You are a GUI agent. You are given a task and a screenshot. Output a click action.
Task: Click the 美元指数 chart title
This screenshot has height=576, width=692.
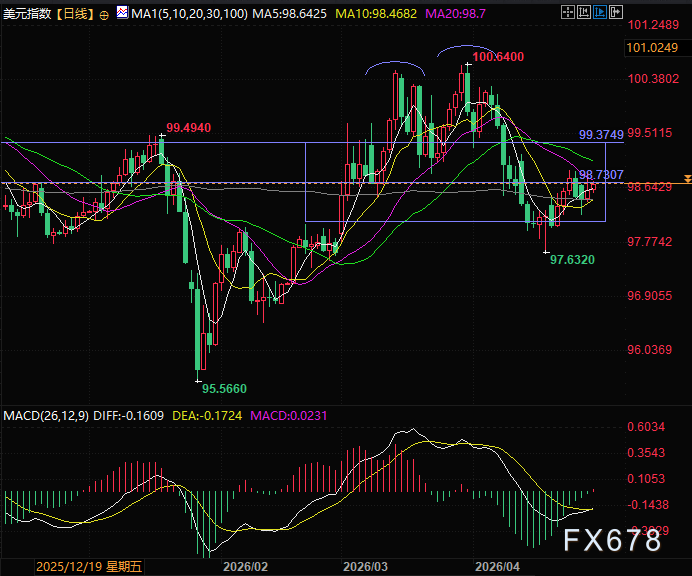[27, 15]
